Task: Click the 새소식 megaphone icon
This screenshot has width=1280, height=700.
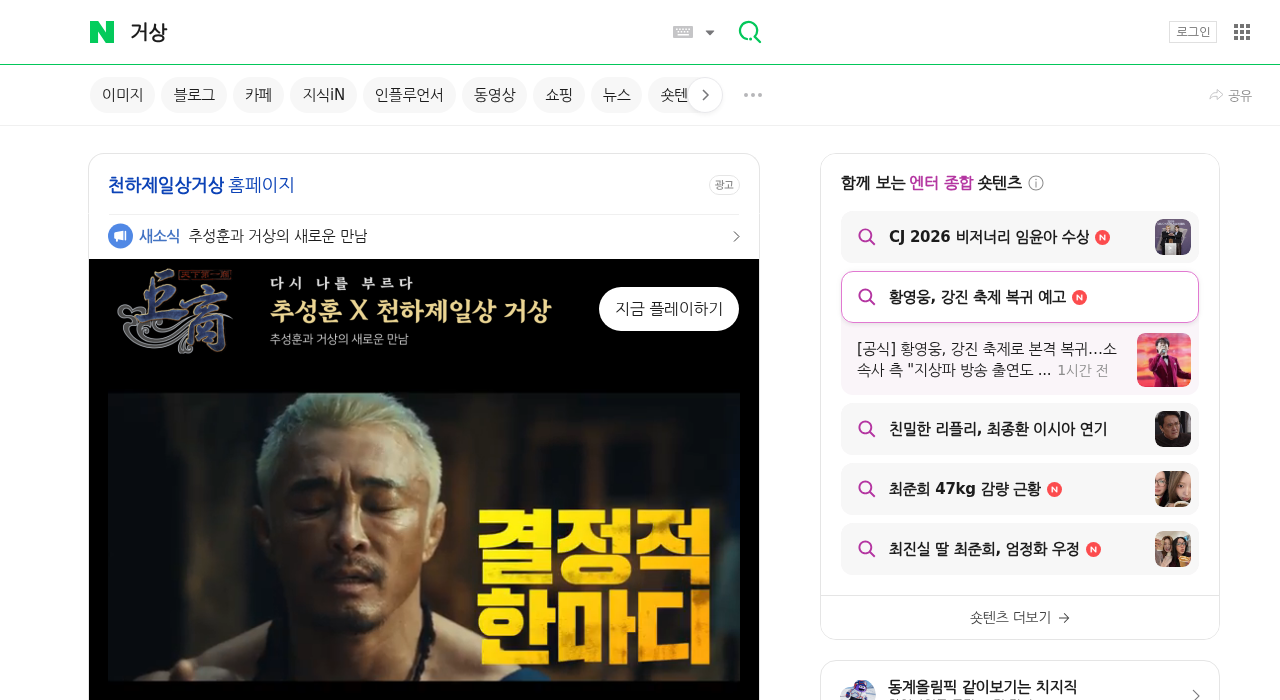Action: (x=120, y=236)
